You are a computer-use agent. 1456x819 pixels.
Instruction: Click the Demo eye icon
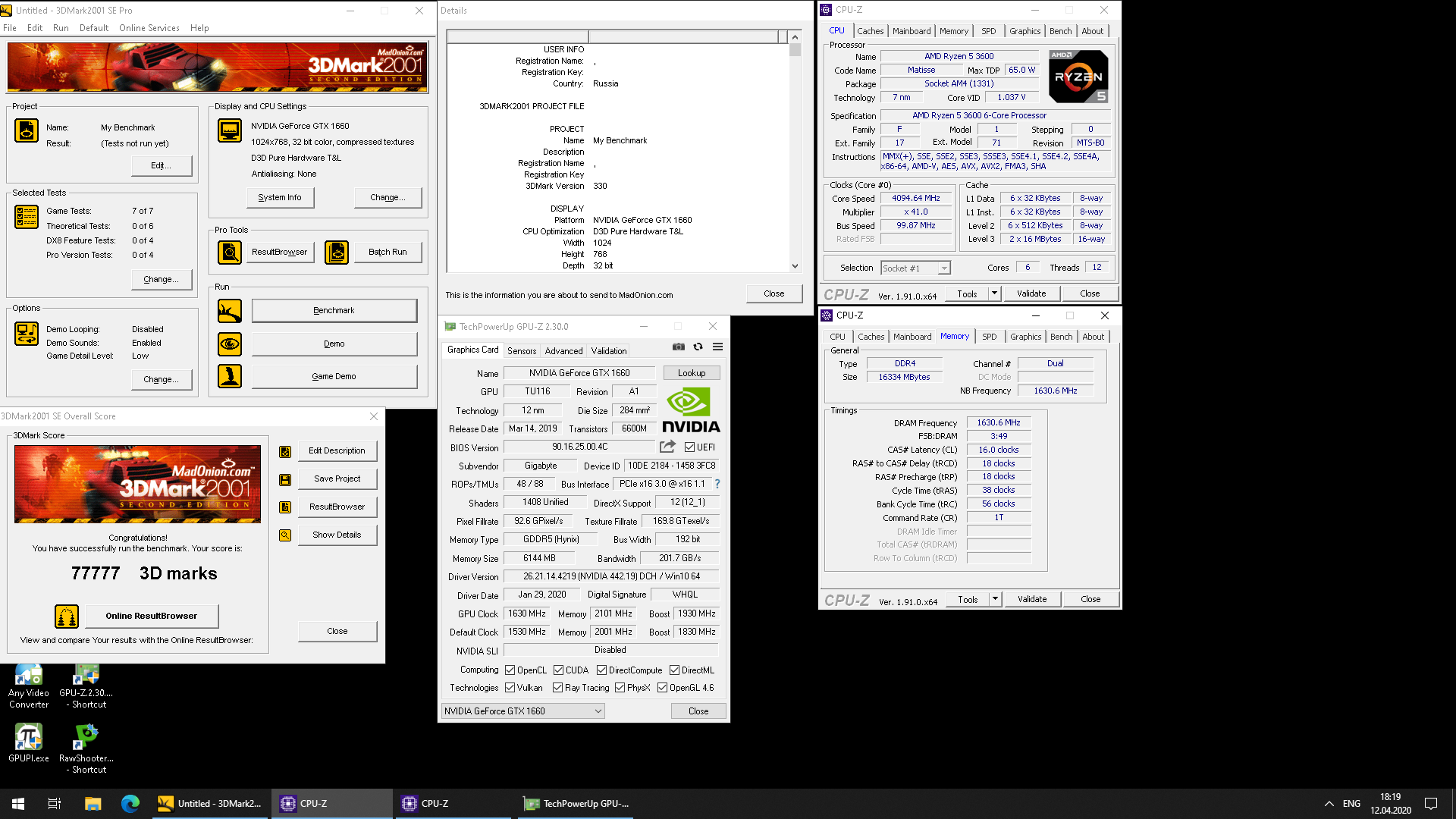click(230, 344)
